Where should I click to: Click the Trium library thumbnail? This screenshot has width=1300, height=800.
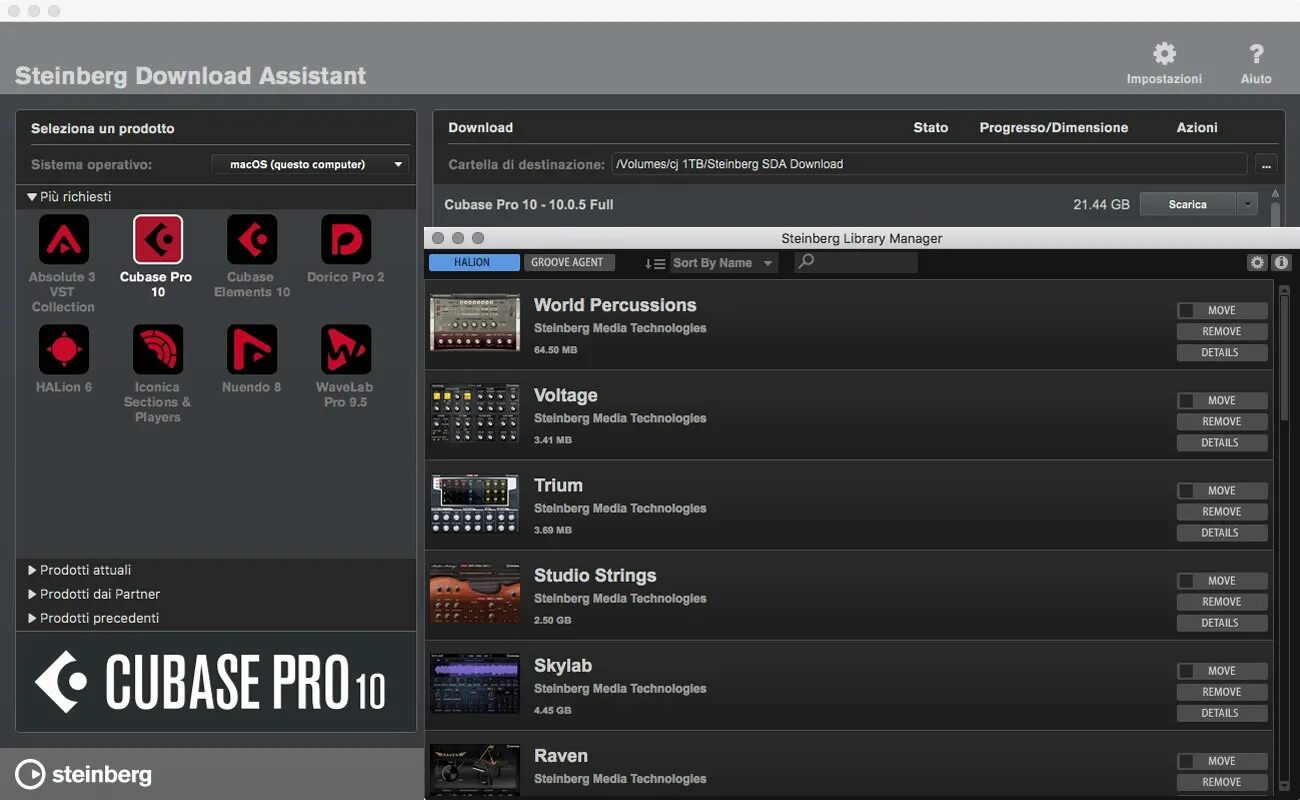point(475,503)
